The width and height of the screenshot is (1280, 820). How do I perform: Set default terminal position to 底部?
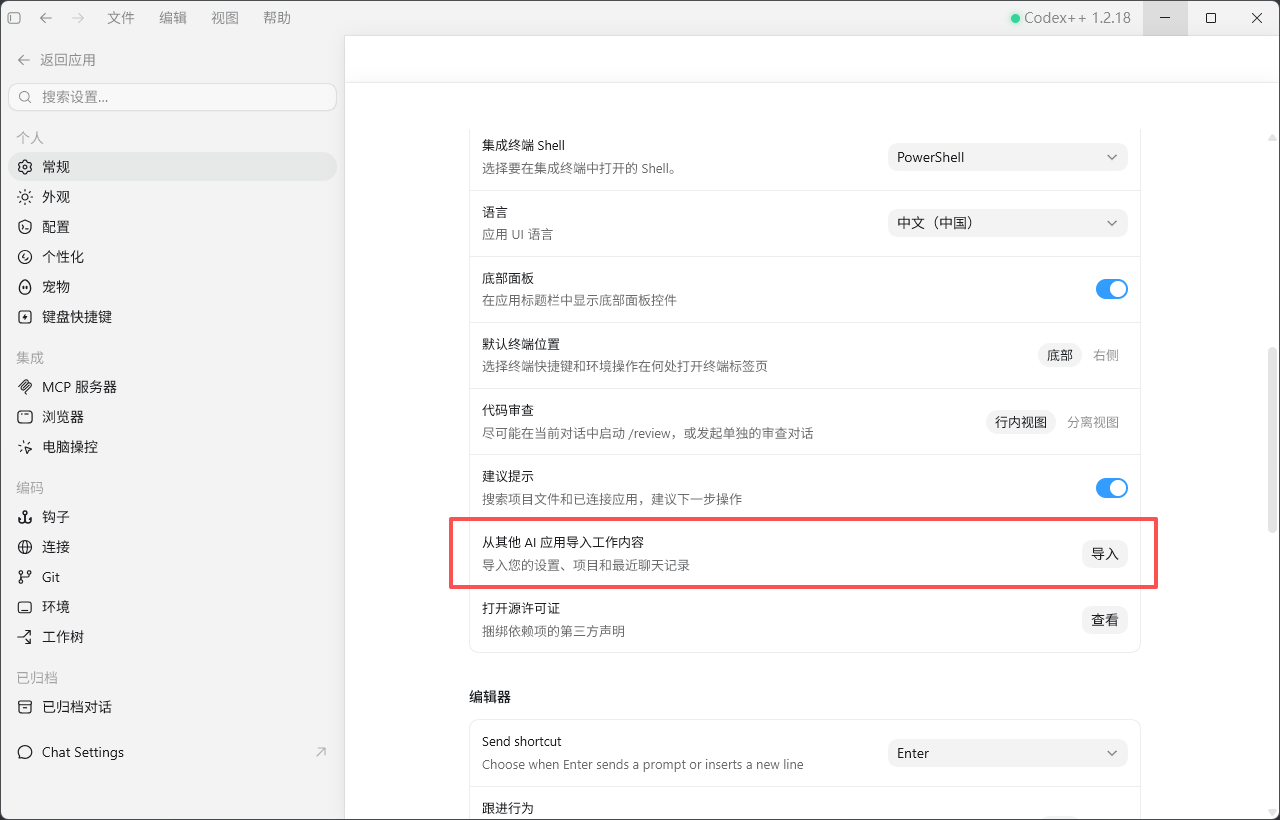point(1060,355)
